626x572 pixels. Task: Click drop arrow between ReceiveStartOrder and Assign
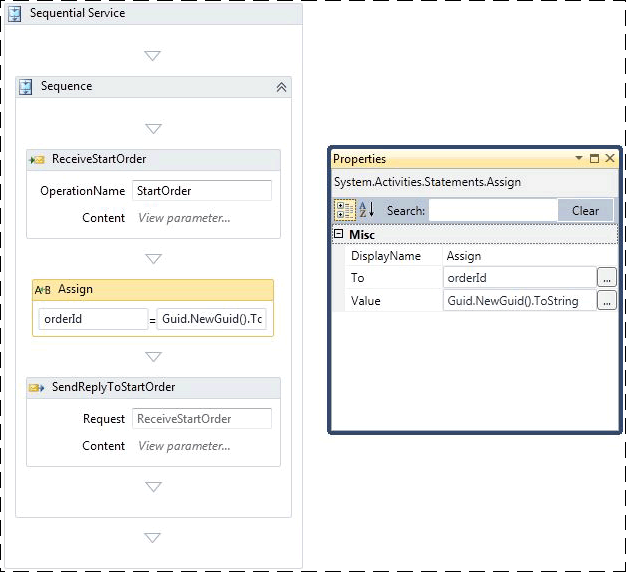point(153,259)
